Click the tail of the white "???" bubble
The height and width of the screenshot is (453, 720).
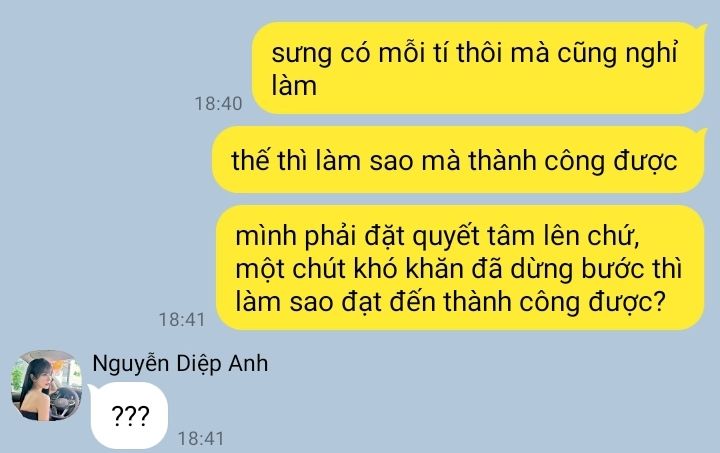coord(91,389)
